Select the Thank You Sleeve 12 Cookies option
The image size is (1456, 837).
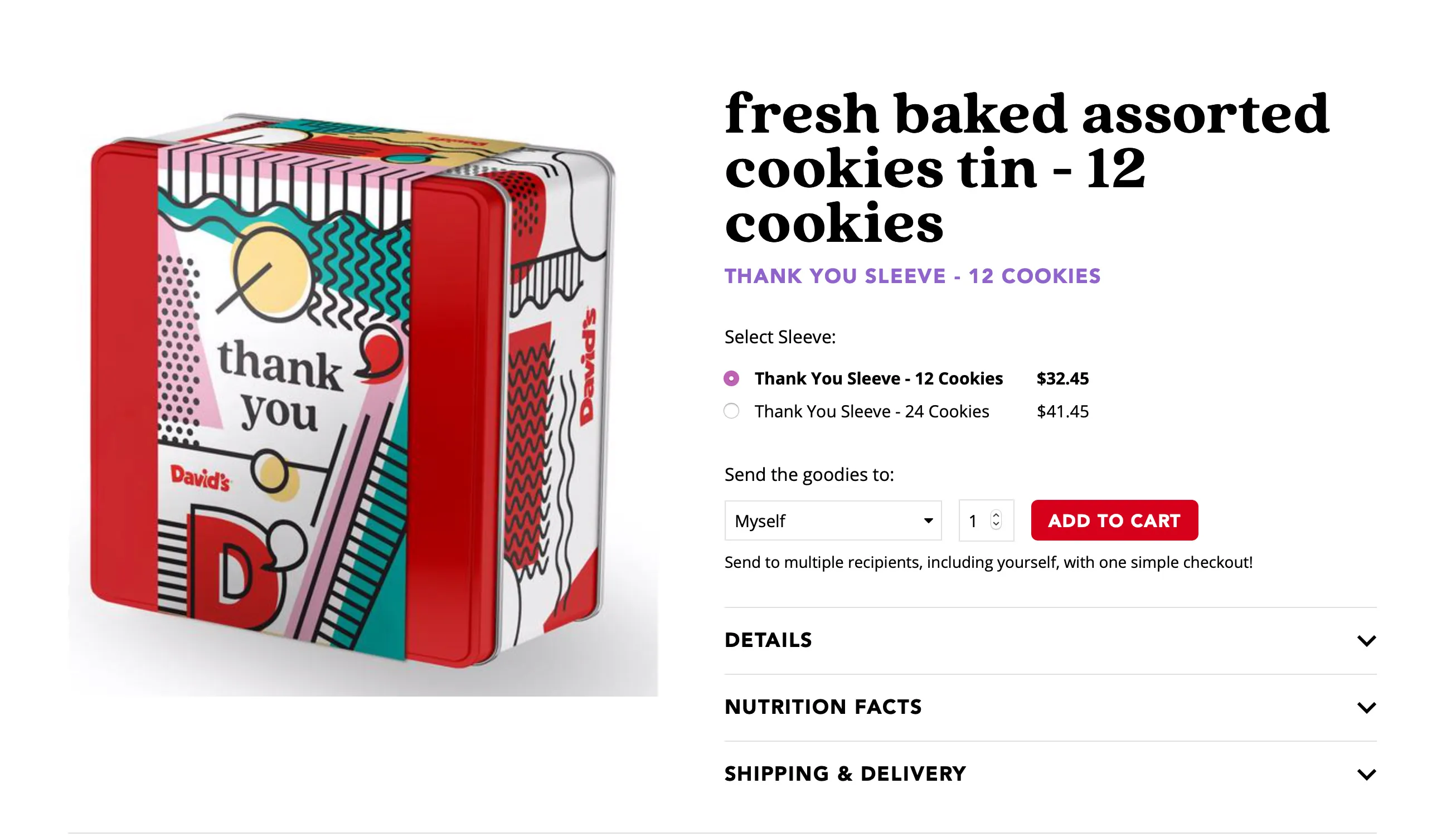click(x=731, y=378)
